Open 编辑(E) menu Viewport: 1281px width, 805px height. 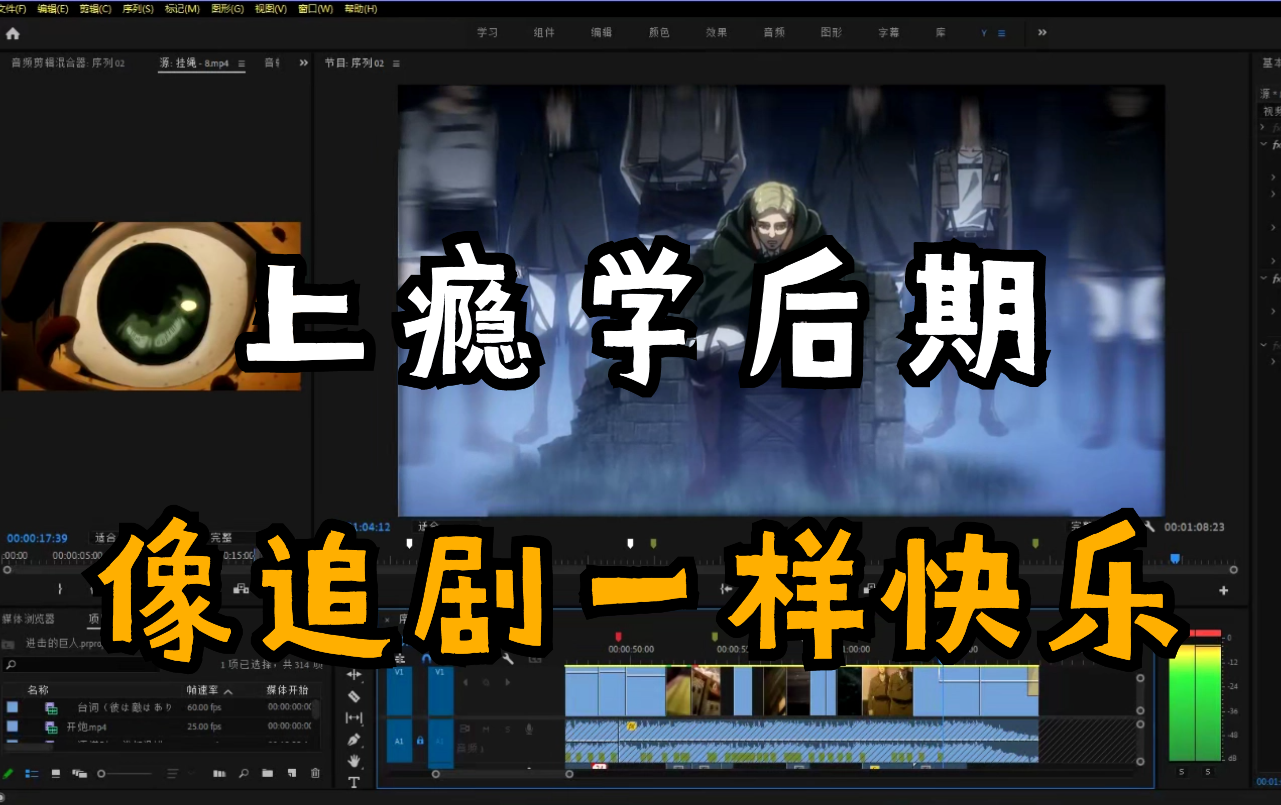click(x=53, y=8)
